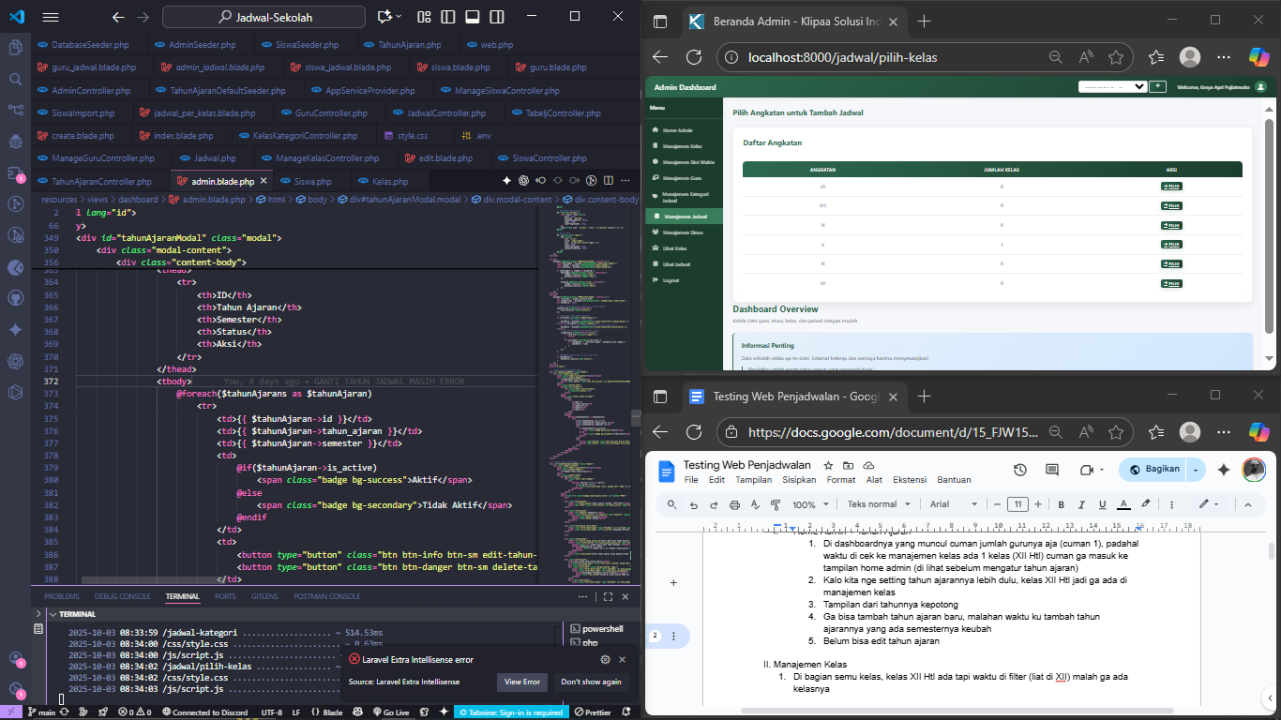Click the Google Docs print icon

pyautogui.click(x=735, y=505)
